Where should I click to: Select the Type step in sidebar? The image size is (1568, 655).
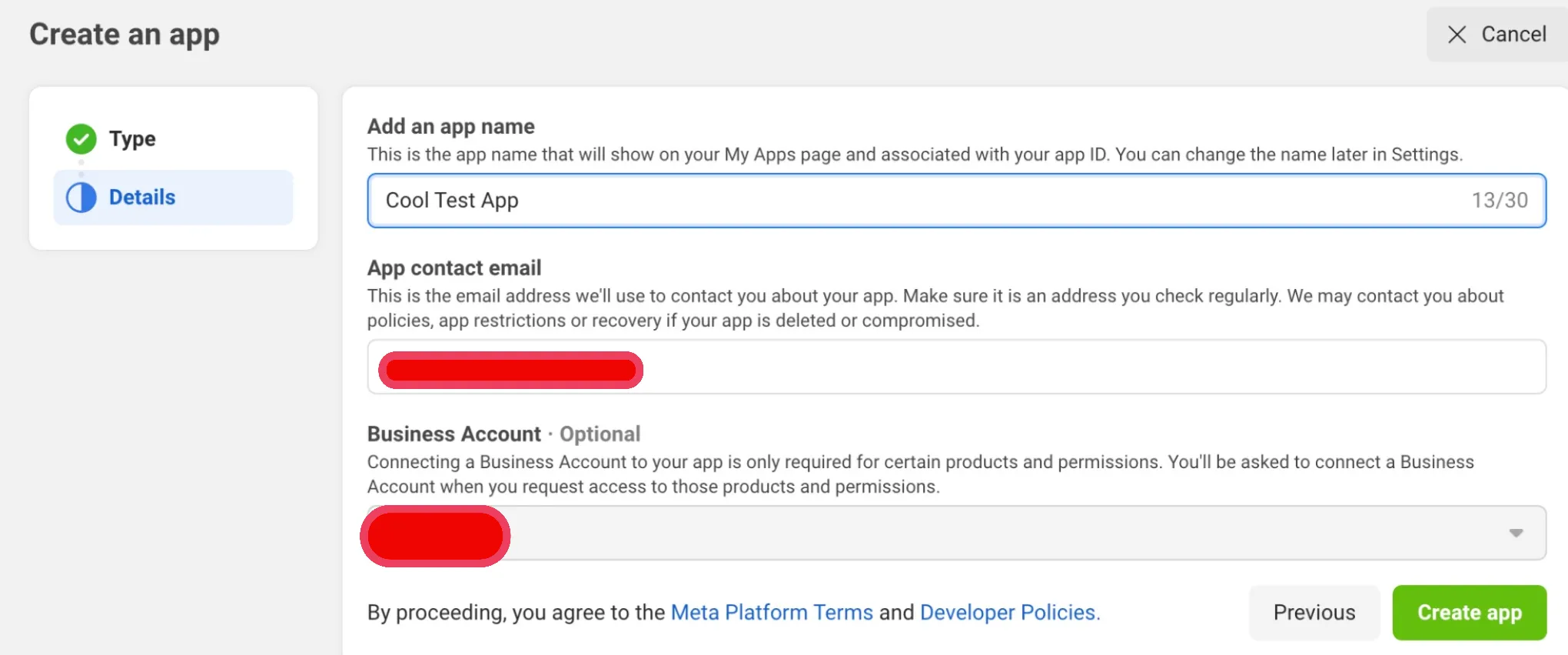173,139
